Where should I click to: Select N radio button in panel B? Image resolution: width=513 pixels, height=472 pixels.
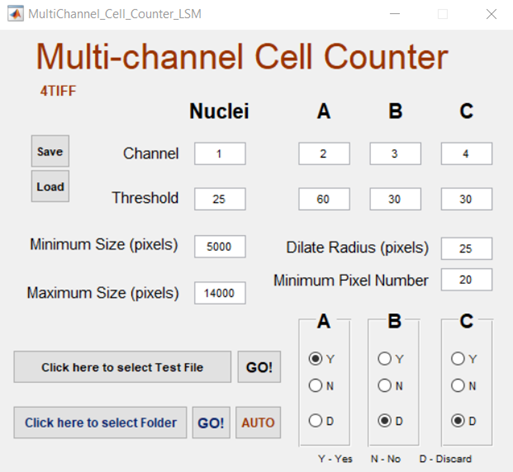(384, 385)
